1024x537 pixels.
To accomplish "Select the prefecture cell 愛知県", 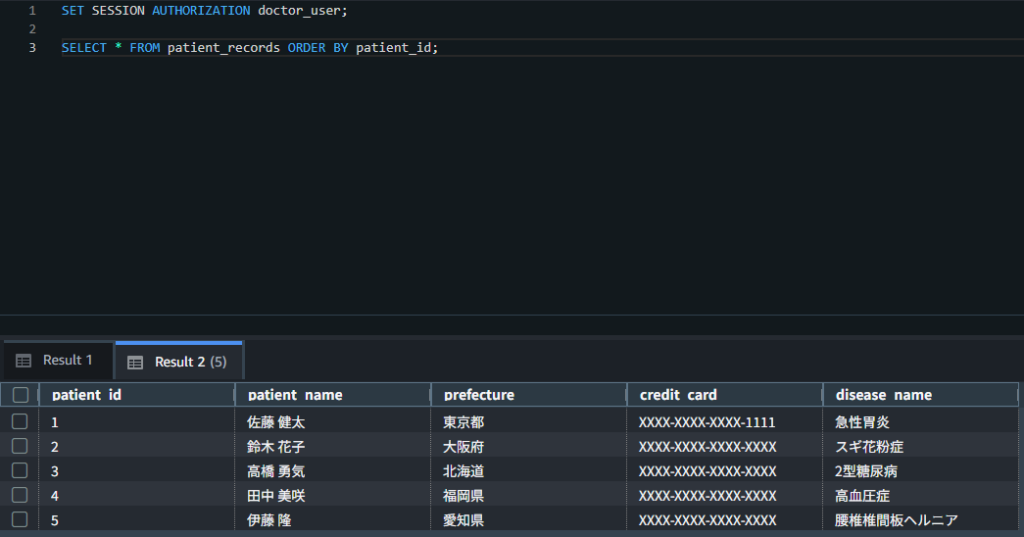I will 528,520.
